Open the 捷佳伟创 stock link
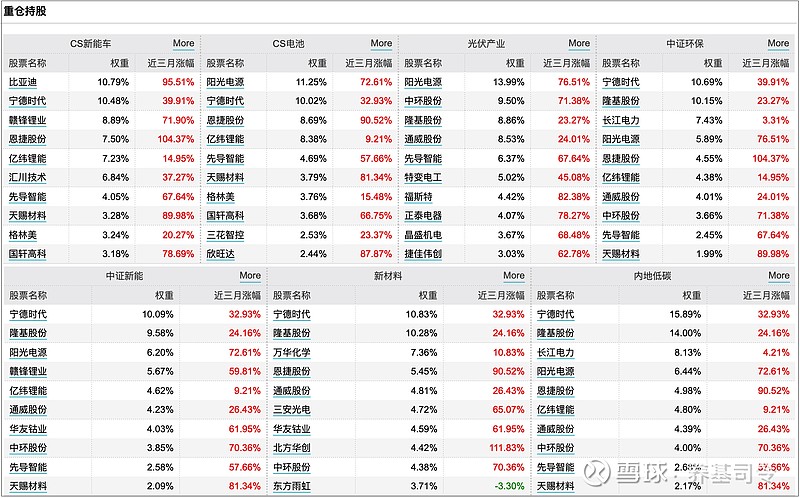Image resolution: width=800 pixels, height=498 pixels. click(x=423, y=254)
